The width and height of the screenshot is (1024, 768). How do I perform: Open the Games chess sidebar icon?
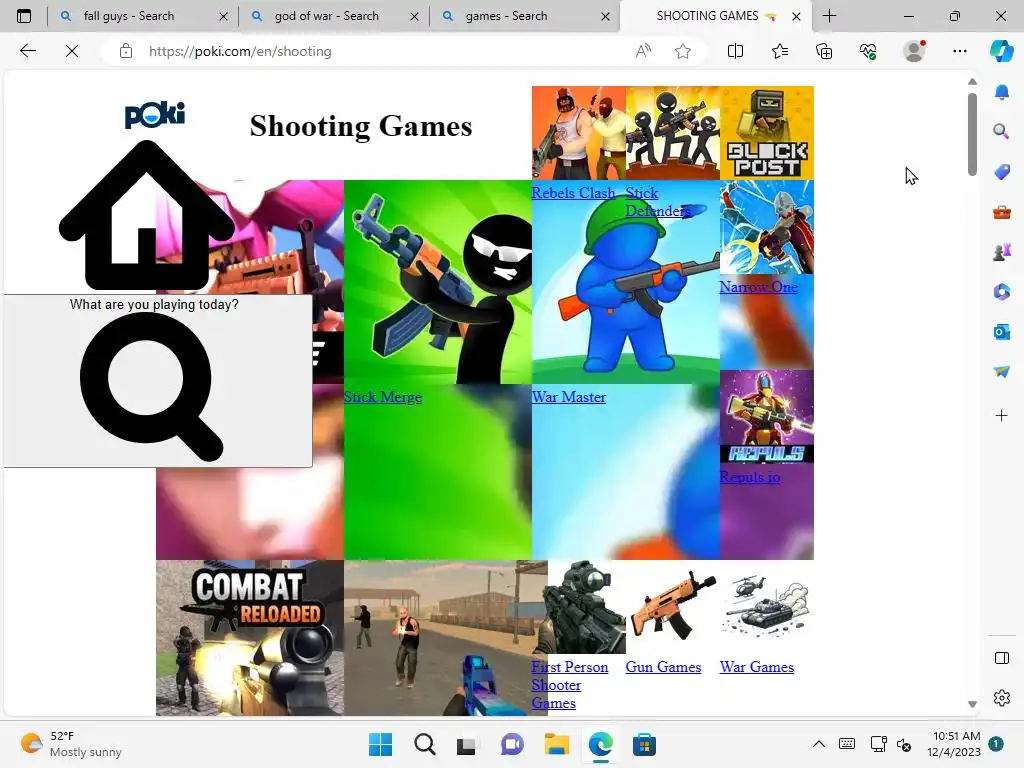(x=1002, y=251)
